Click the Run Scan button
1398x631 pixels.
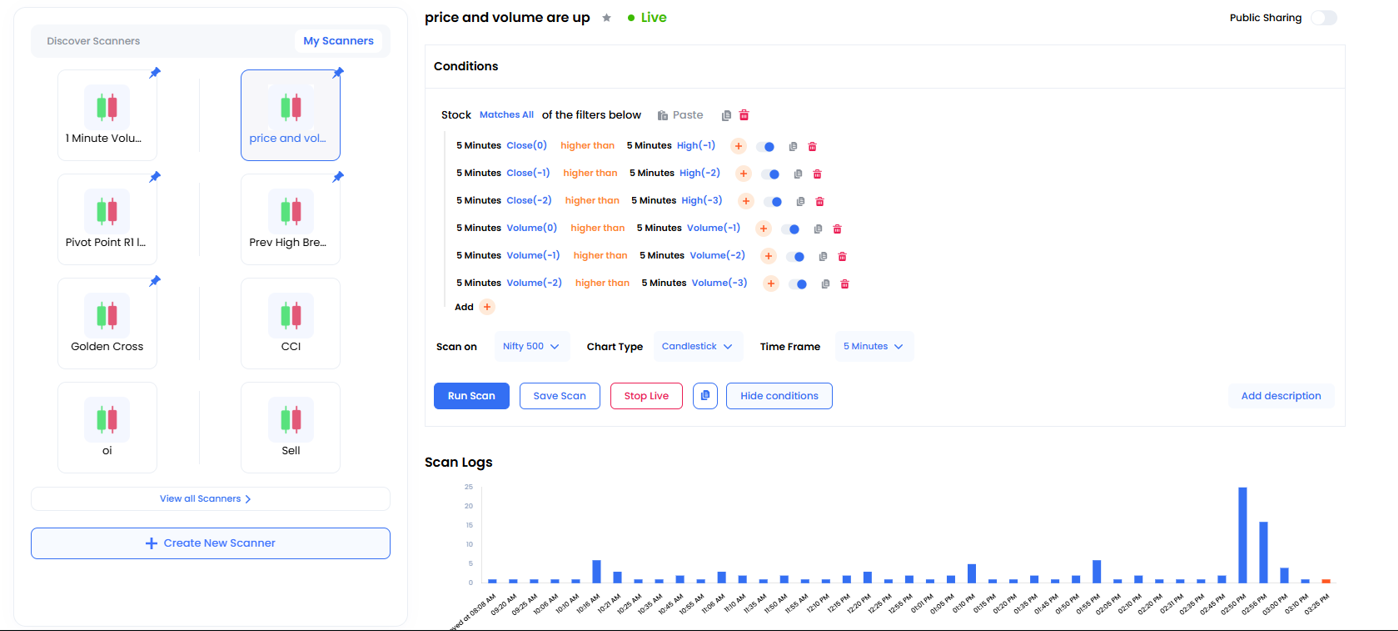471,396
